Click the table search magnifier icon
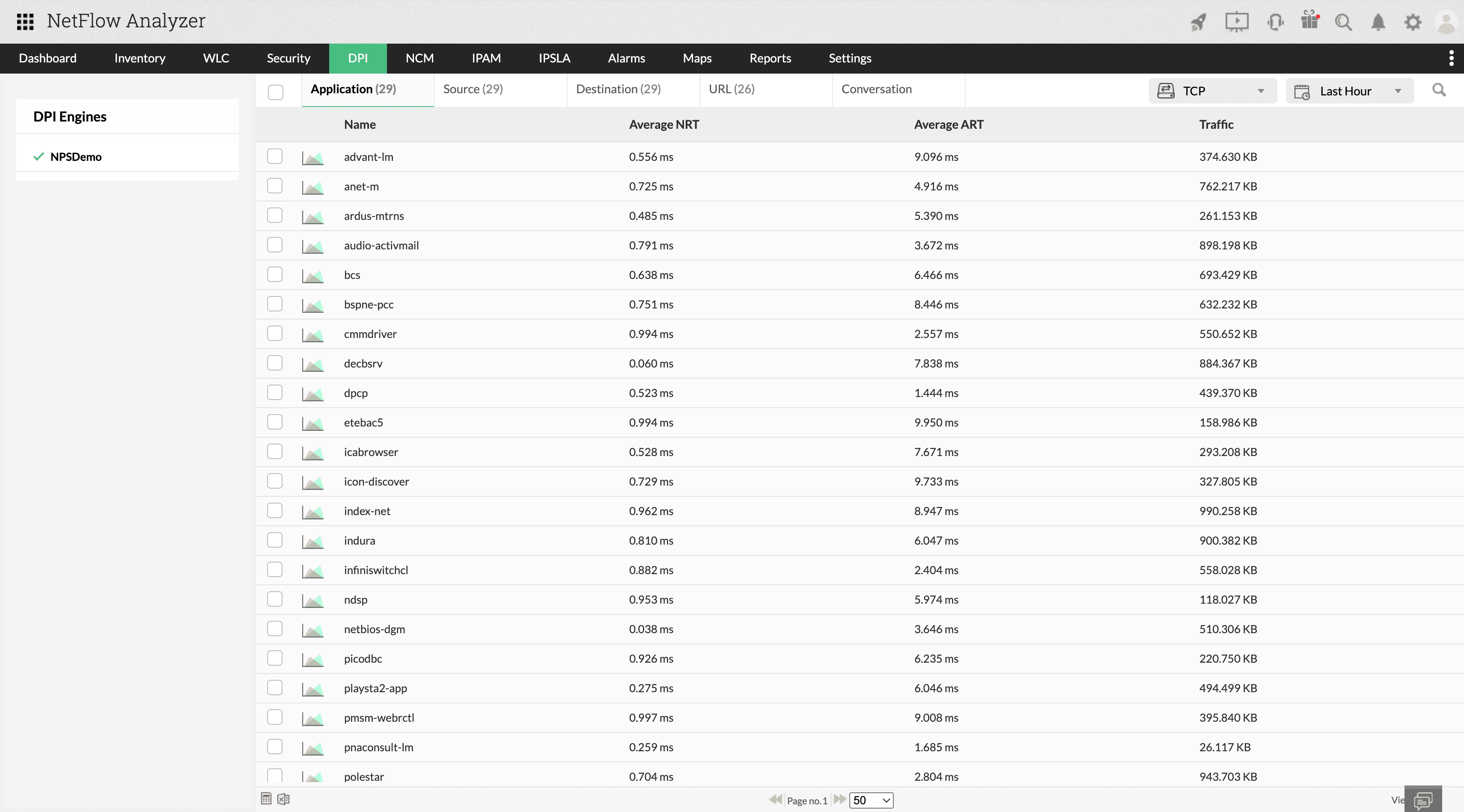The width and height of the screenshot is (1464, 812). [x=1438, y=90]
